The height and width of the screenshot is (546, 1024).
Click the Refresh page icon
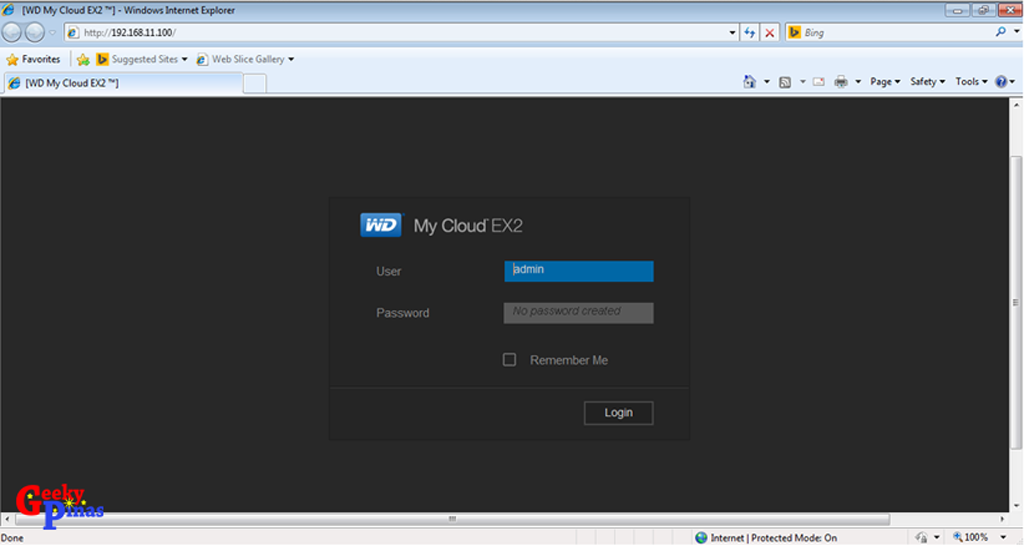point(750,33)
